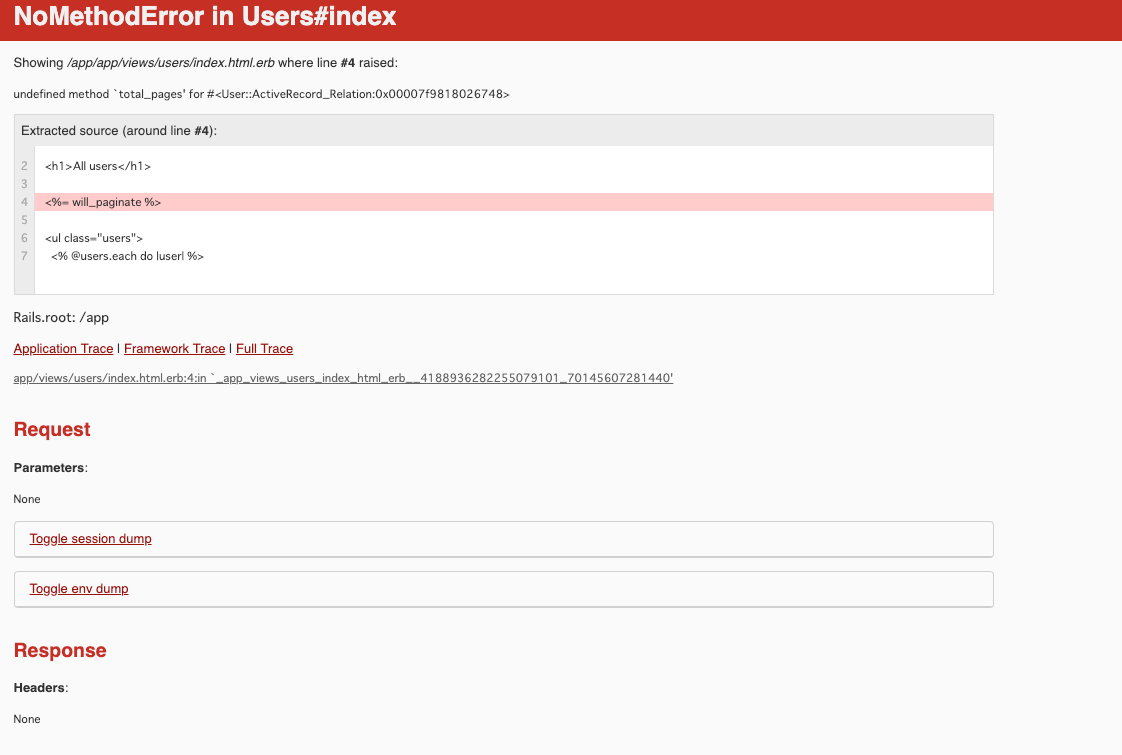Expand Toggle session dump
The height and width of the screenshot is (755, 1122).
pyautogui.click(x=90, y=539)
